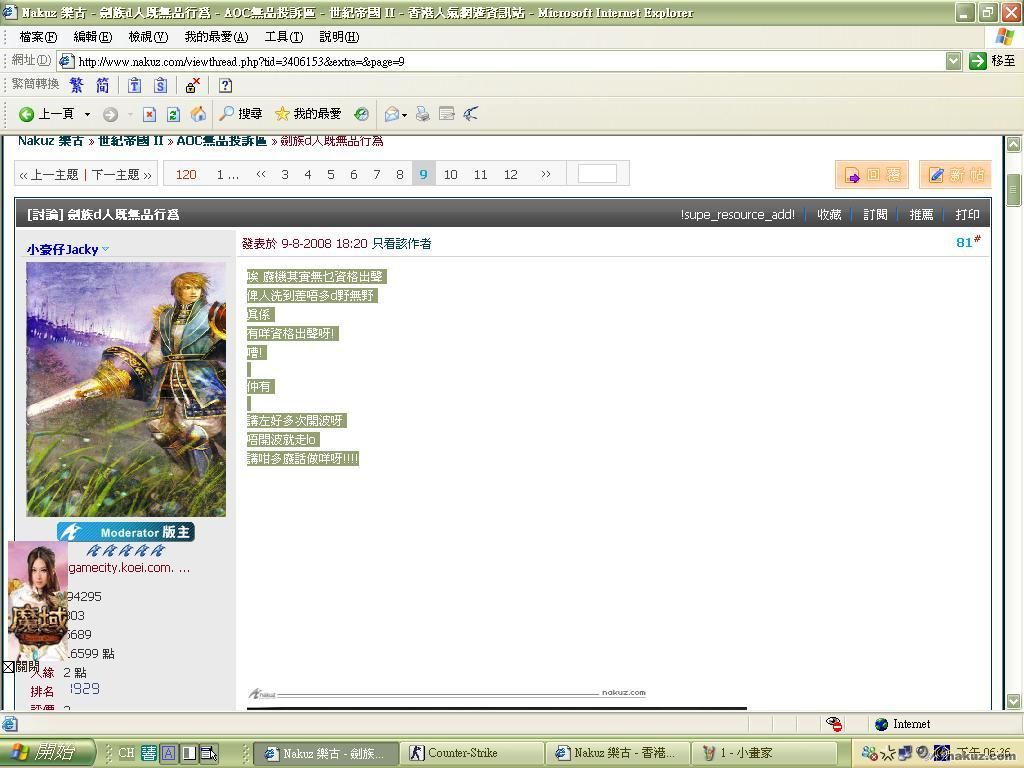This screenshot has width=1024, height=768.
Task: Click the address bar URL field
Action: (x=502, y=61)
